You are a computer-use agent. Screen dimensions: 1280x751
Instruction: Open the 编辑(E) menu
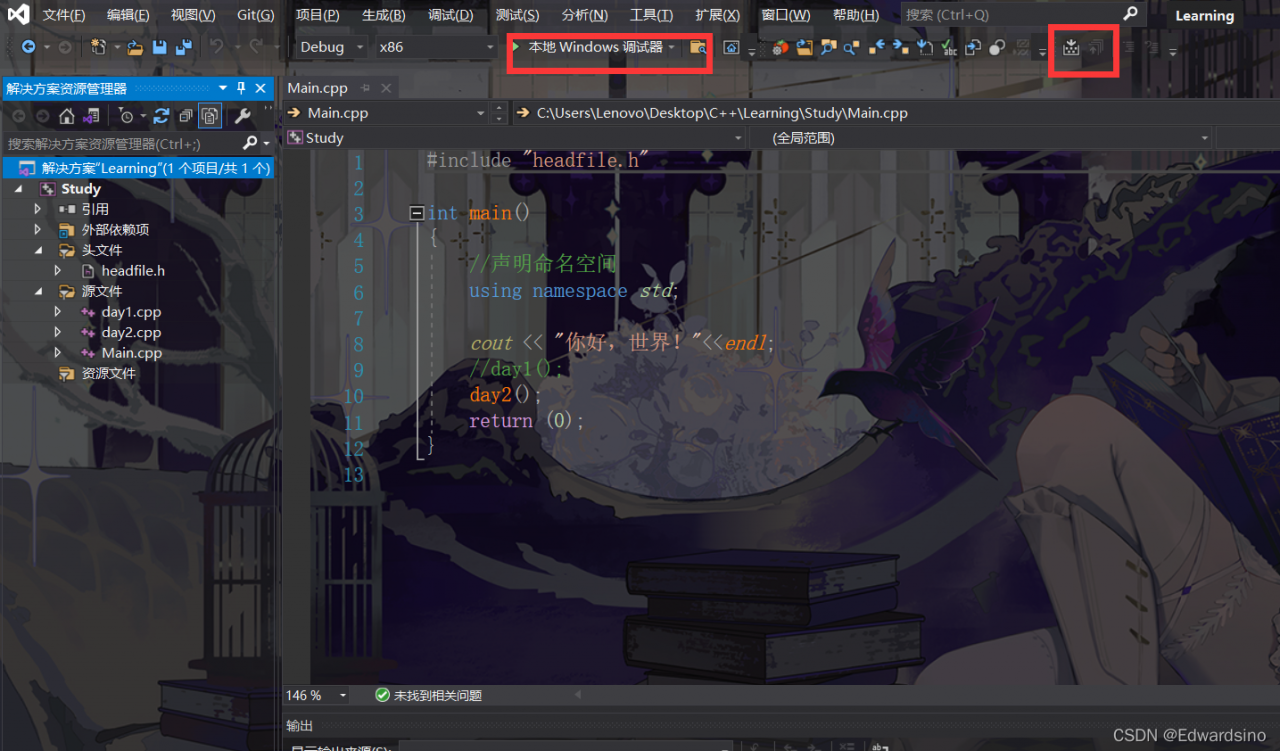point(128,15)
